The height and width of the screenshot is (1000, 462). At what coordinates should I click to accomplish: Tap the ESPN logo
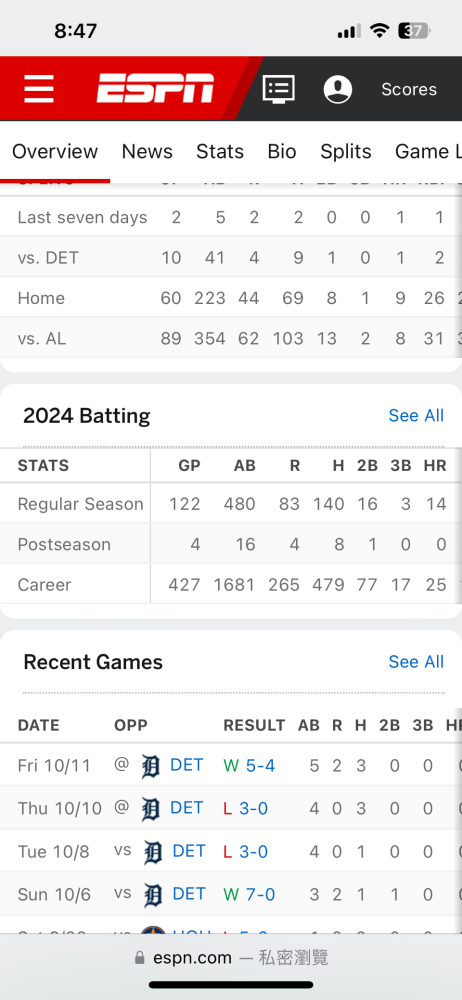155,88
